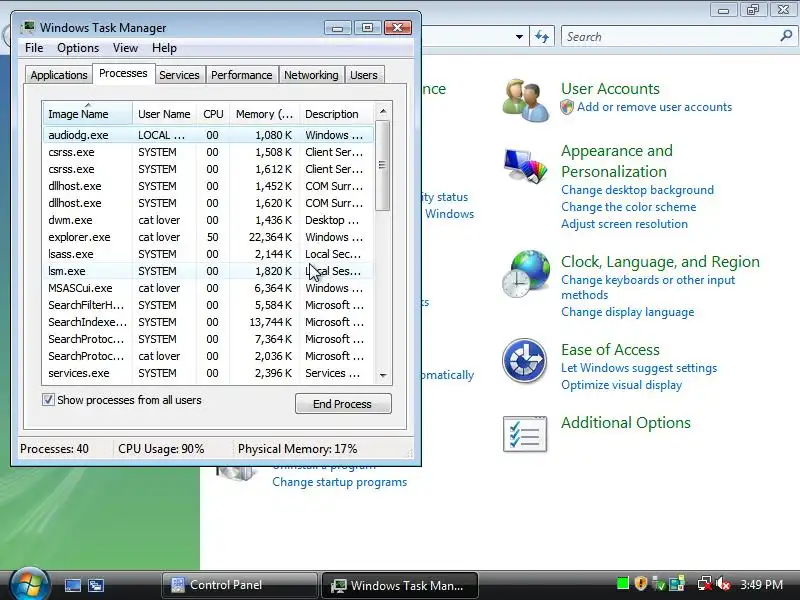Click the magnifier icon in Search box
The width and height of the screenshot is (800, 600).
[x=786, y=36]
